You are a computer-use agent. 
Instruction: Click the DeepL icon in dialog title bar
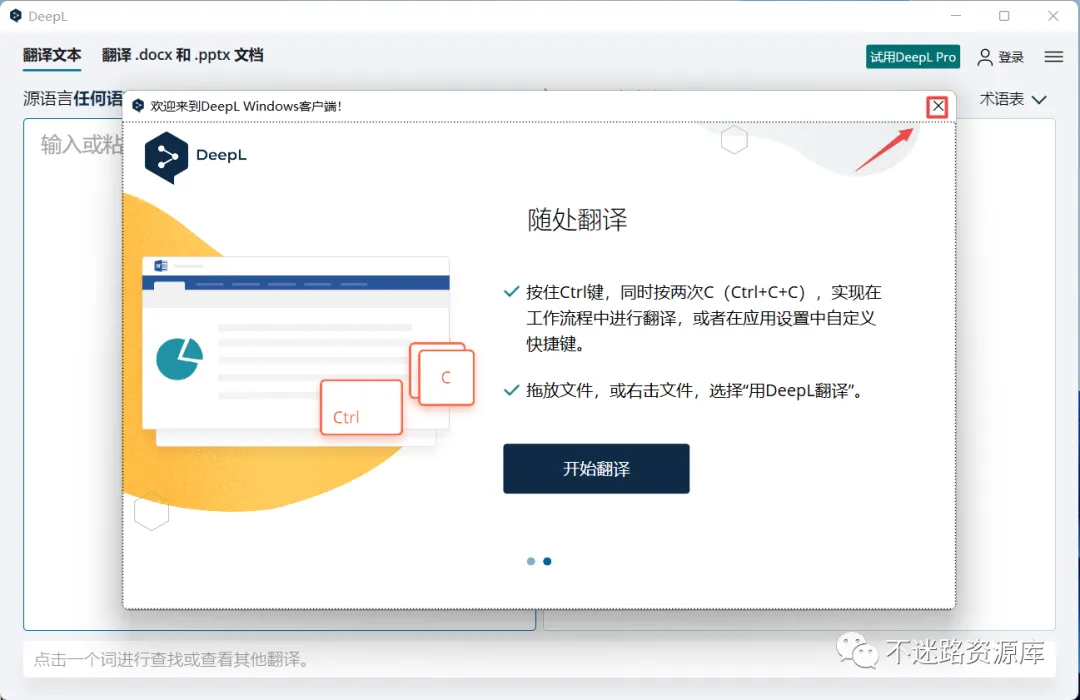pos(138,105)
